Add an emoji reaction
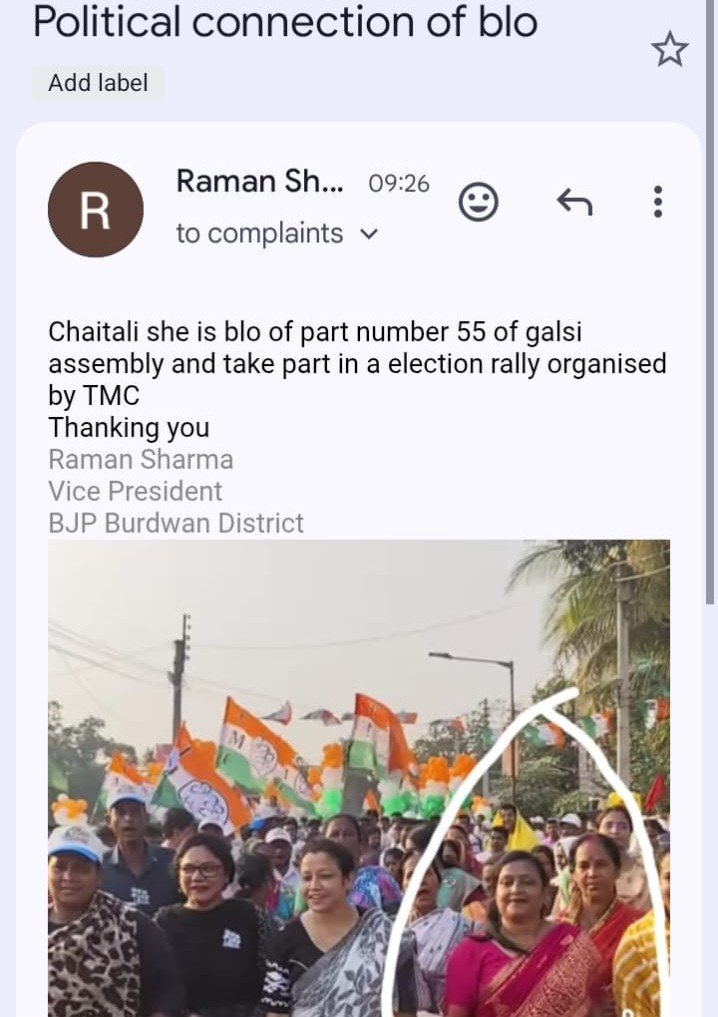718x1017 pixels. [x=478, y=203]
